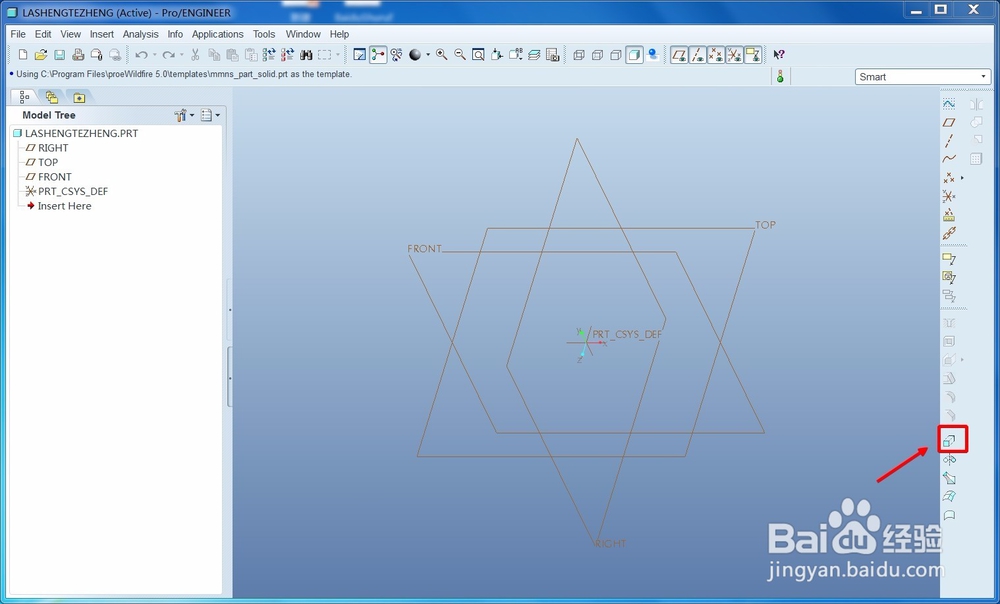Open the View Manager icon
The image size is (1000, 604).
pyautogui.click(x=552, y=55)
